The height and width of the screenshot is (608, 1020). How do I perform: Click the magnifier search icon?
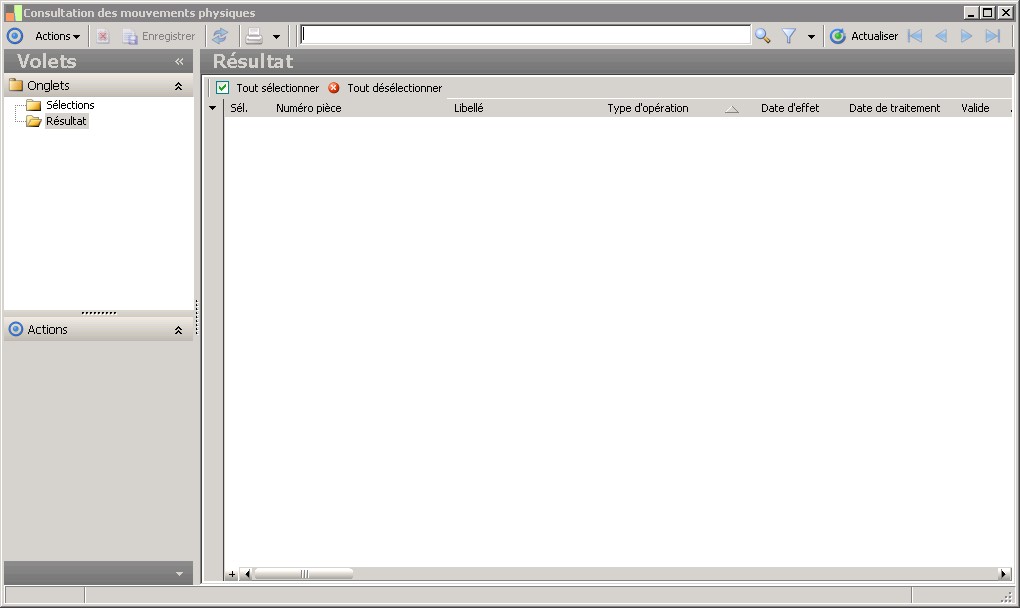762,36
